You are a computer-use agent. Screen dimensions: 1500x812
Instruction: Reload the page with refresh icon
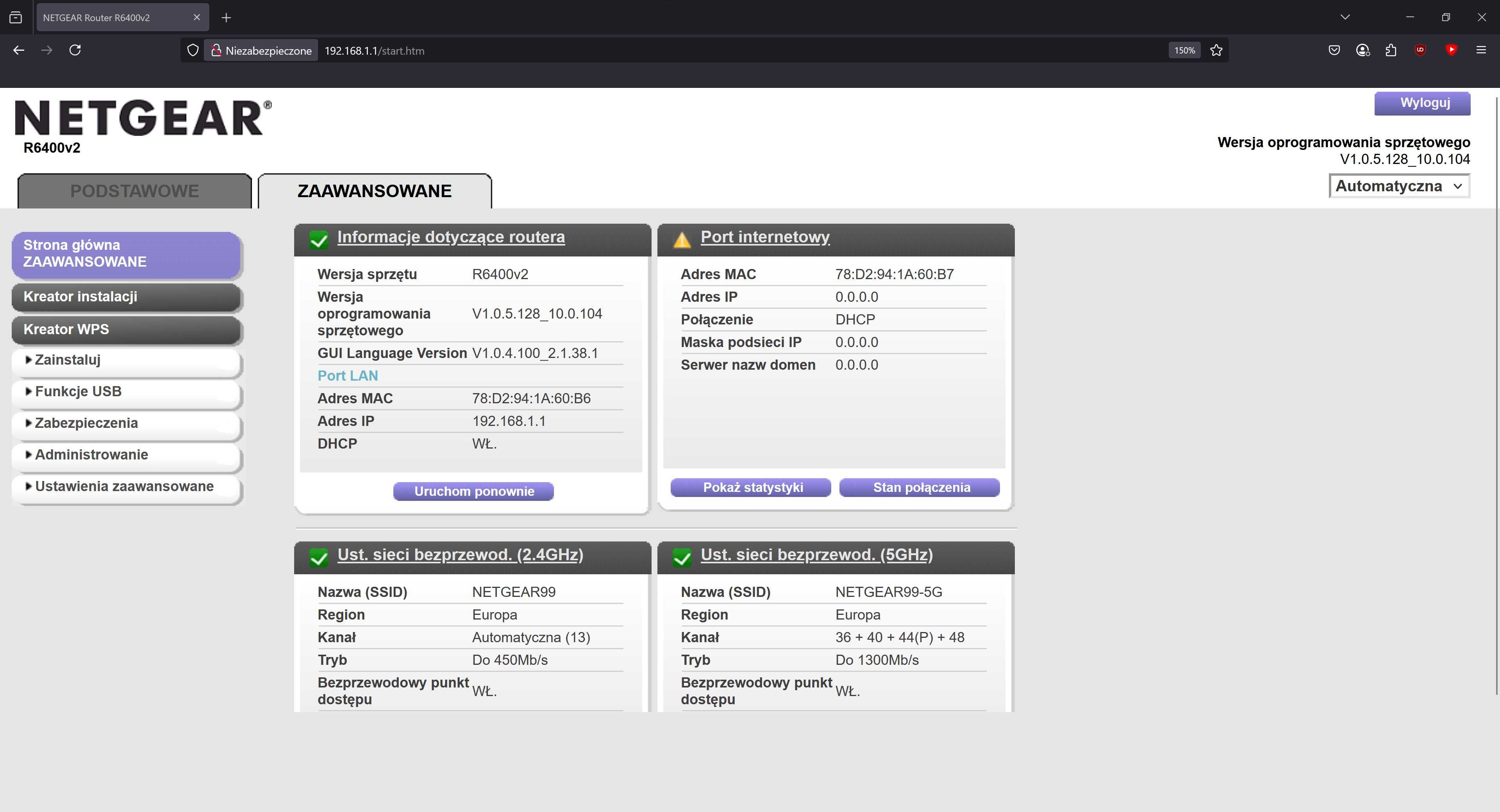coord(75,51)
